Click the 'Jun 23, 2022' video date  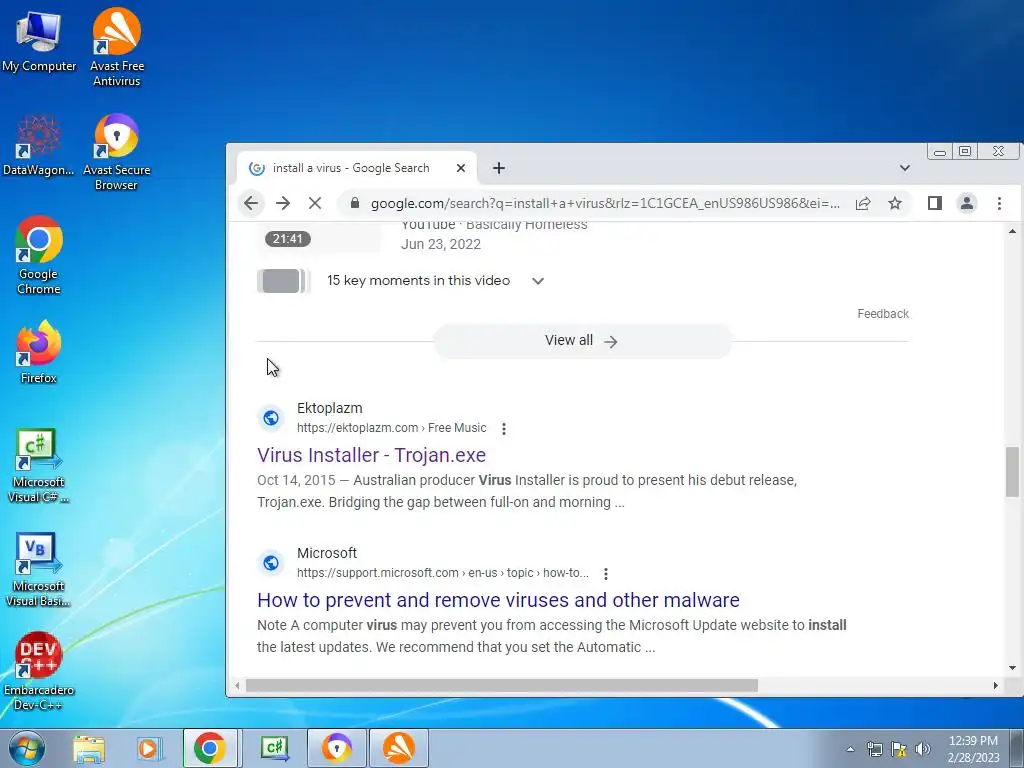pyautogui.click(x=441, y=244)
